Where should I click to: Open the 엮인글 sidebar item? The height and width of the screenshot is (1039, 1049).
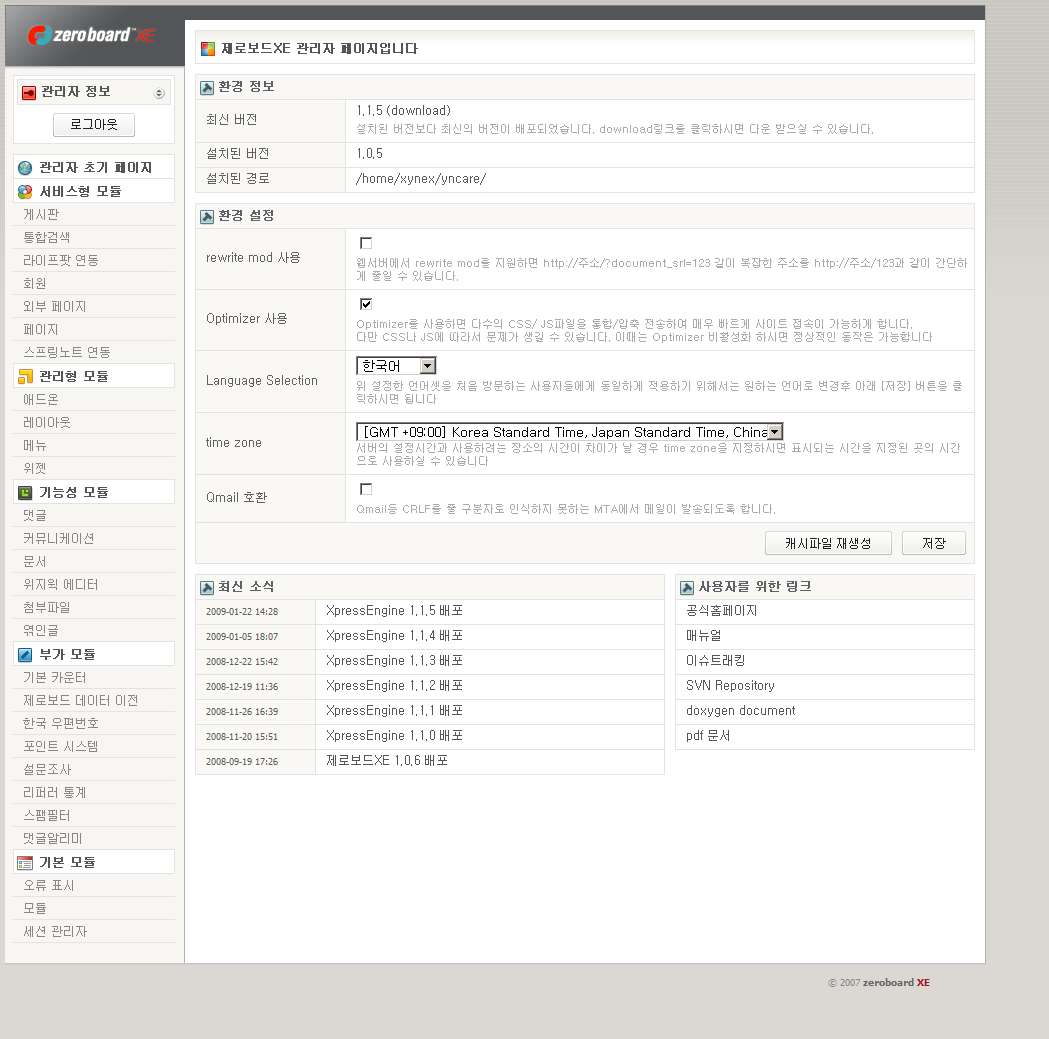point(41,631)
